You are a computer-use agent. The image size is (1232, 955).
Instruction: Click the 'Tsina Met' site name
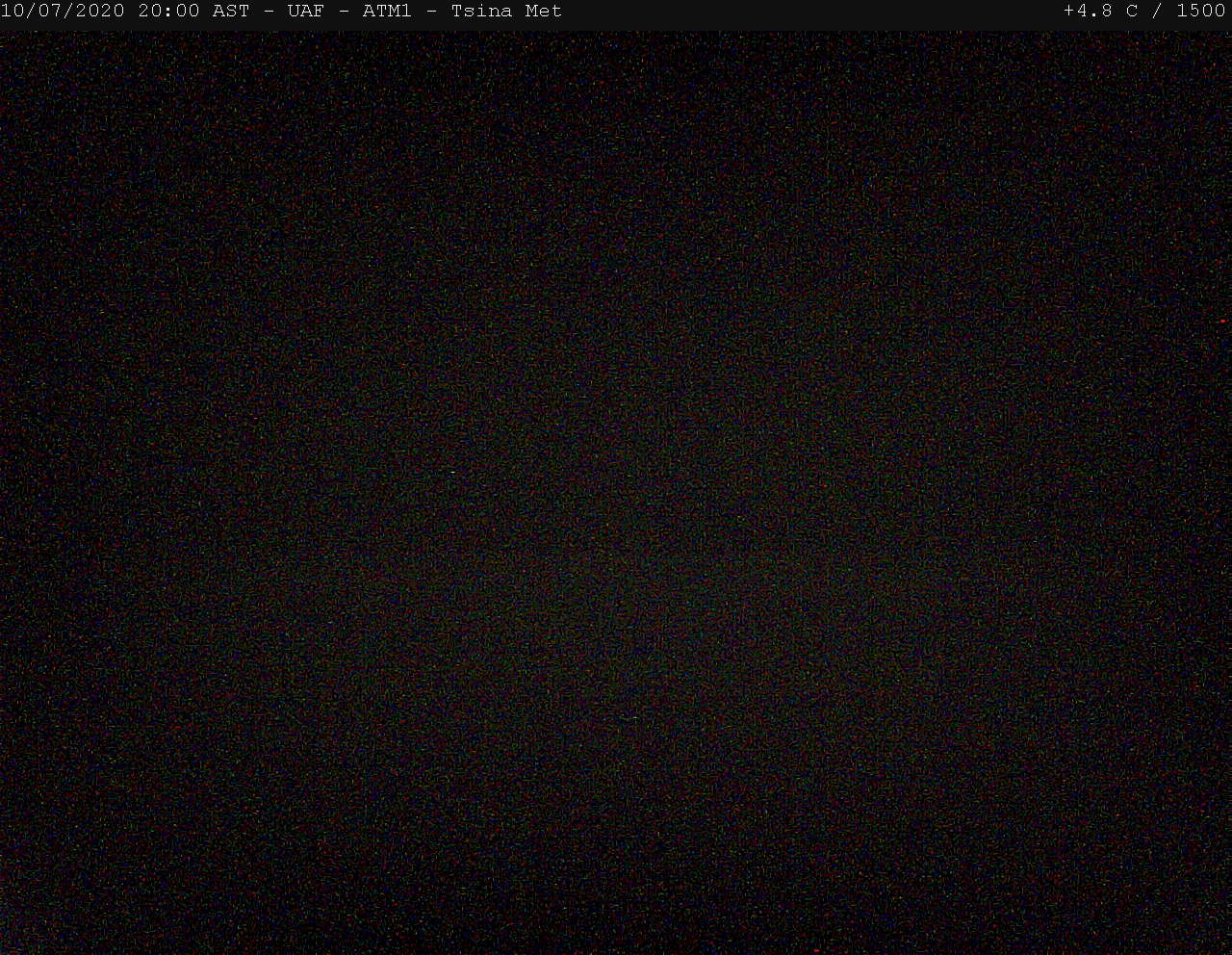(x=506, y=11)
